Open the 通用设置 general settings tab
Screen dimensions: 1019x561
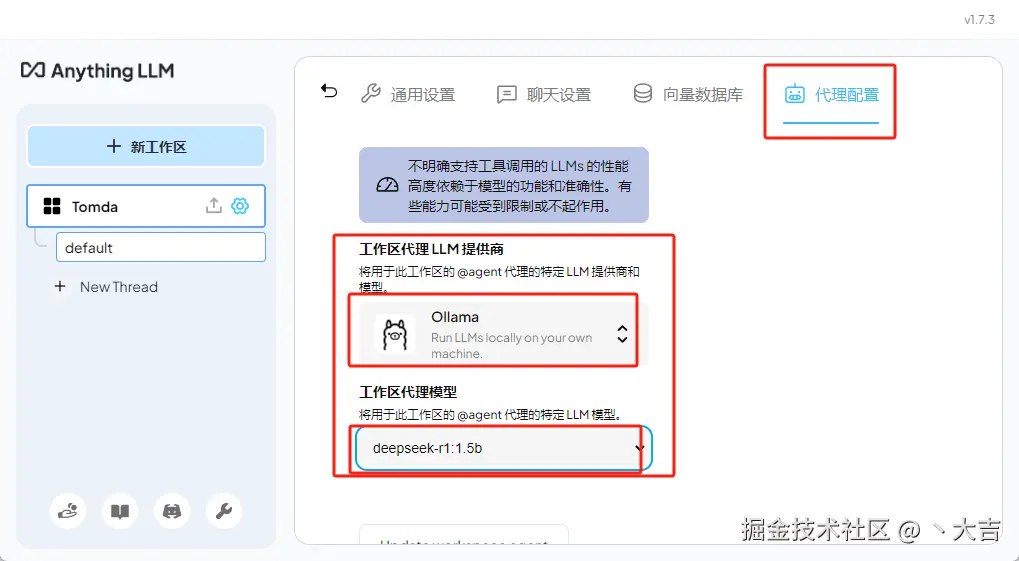408,94
